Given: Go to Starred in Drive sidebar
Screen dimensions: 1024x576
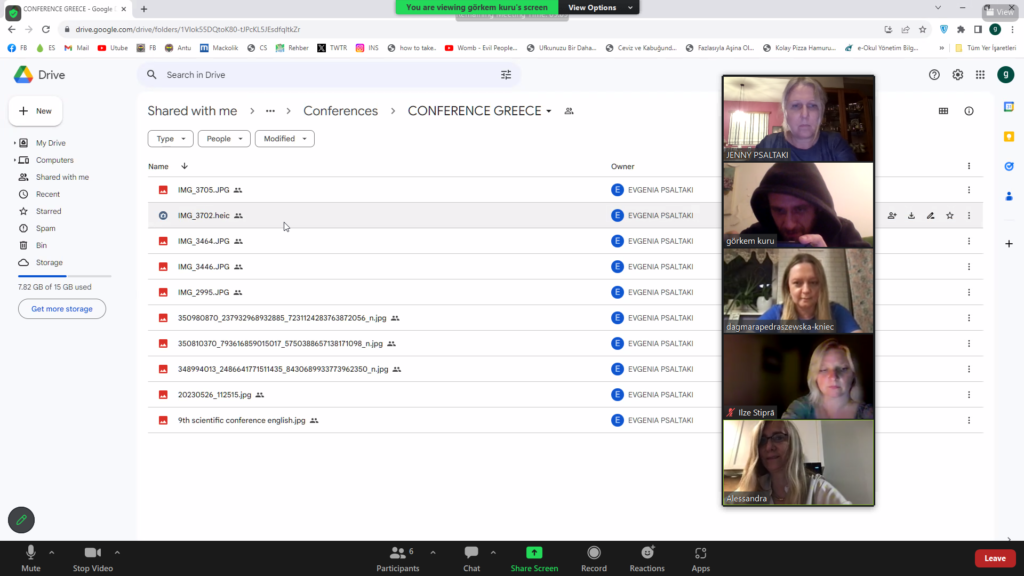Looking at the screenshot, I should (x=49, y=211).
